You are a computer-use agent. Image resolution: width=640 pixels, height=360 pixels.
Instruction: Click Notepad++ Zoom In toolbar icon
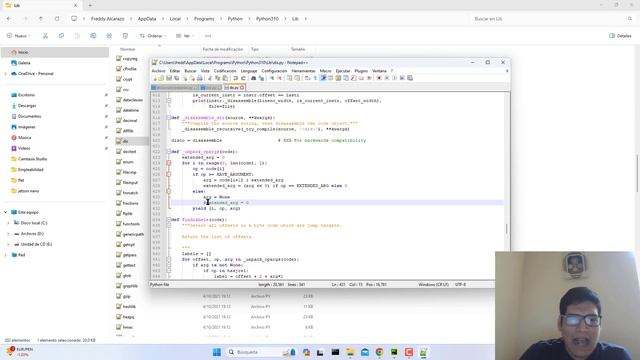click(271, 78)
